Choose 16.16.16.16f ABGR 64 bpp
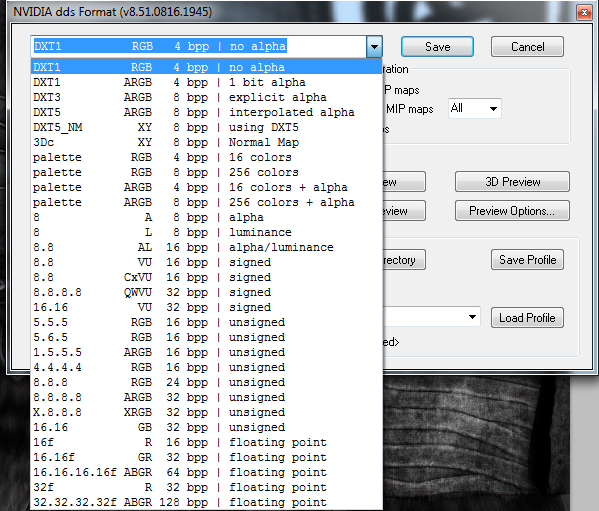This screenshot has width=599, height=511. pyautogui.click(x=206, y=472)
